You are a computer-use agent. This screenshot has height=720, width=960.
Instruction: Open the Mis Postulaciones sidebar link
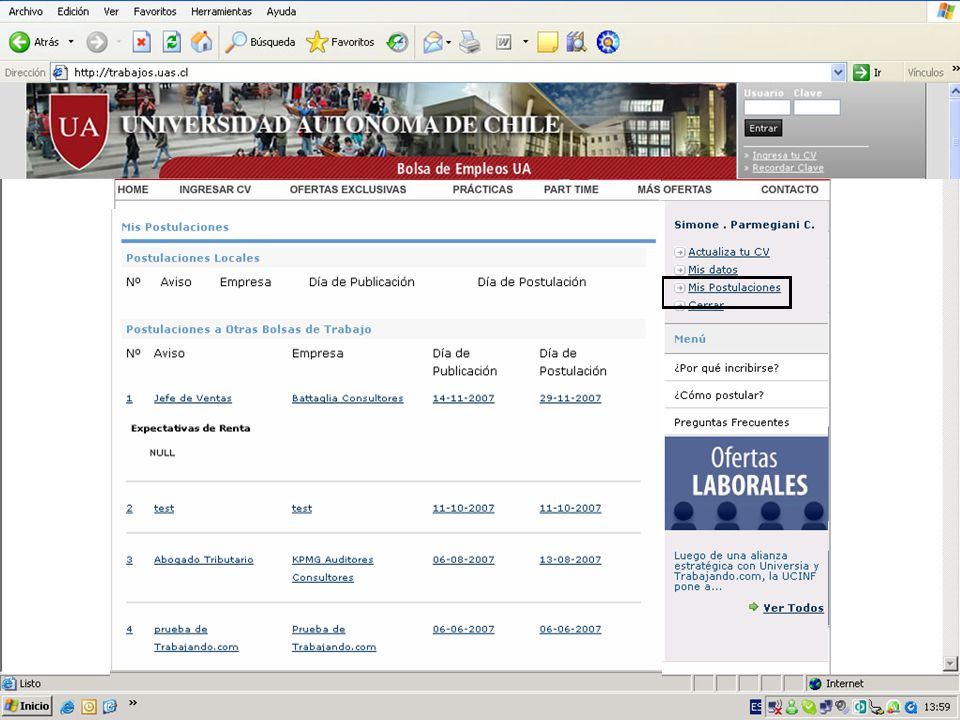tap(734, 287)
